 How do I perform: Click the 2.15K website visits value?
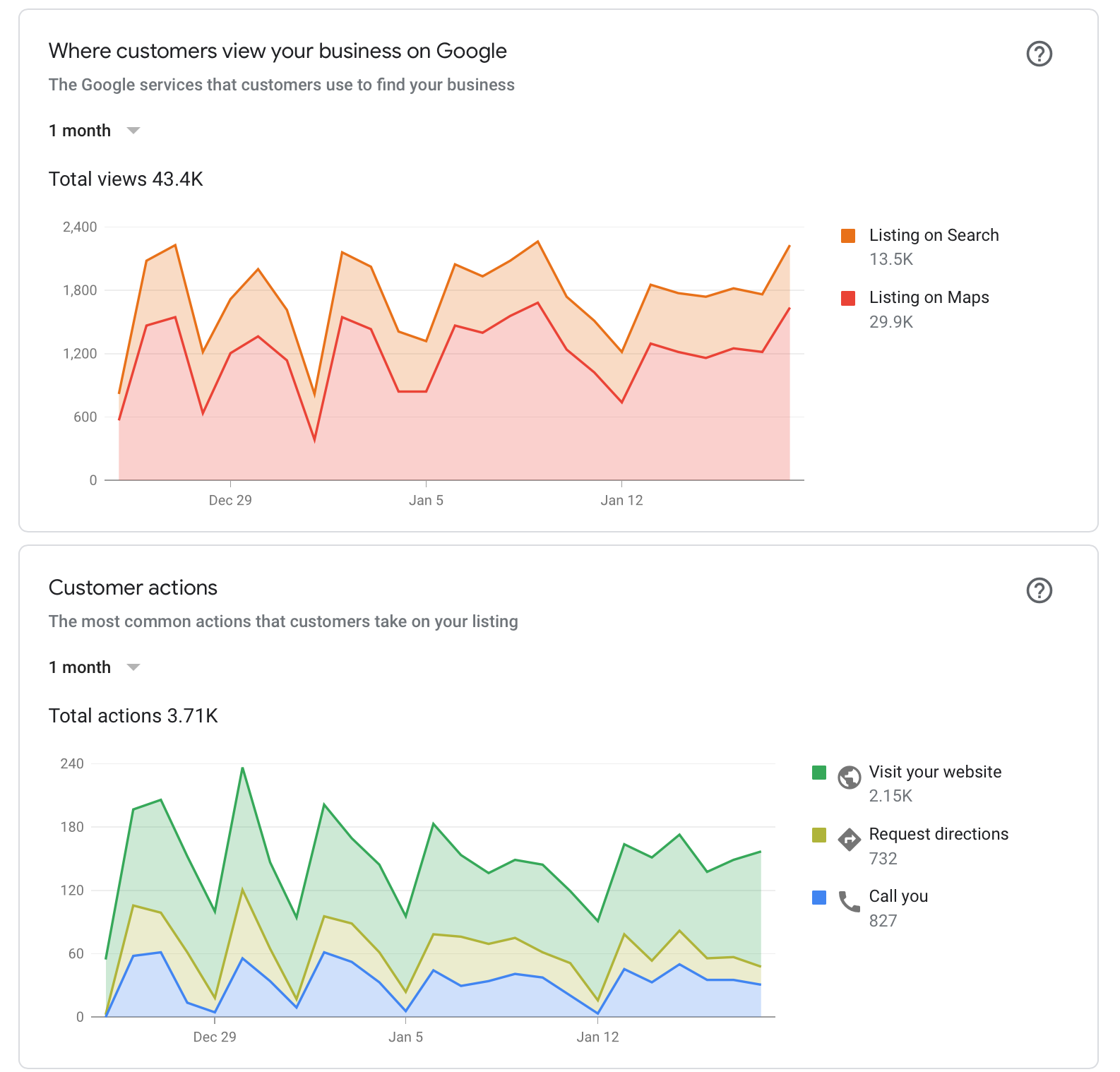890,796
